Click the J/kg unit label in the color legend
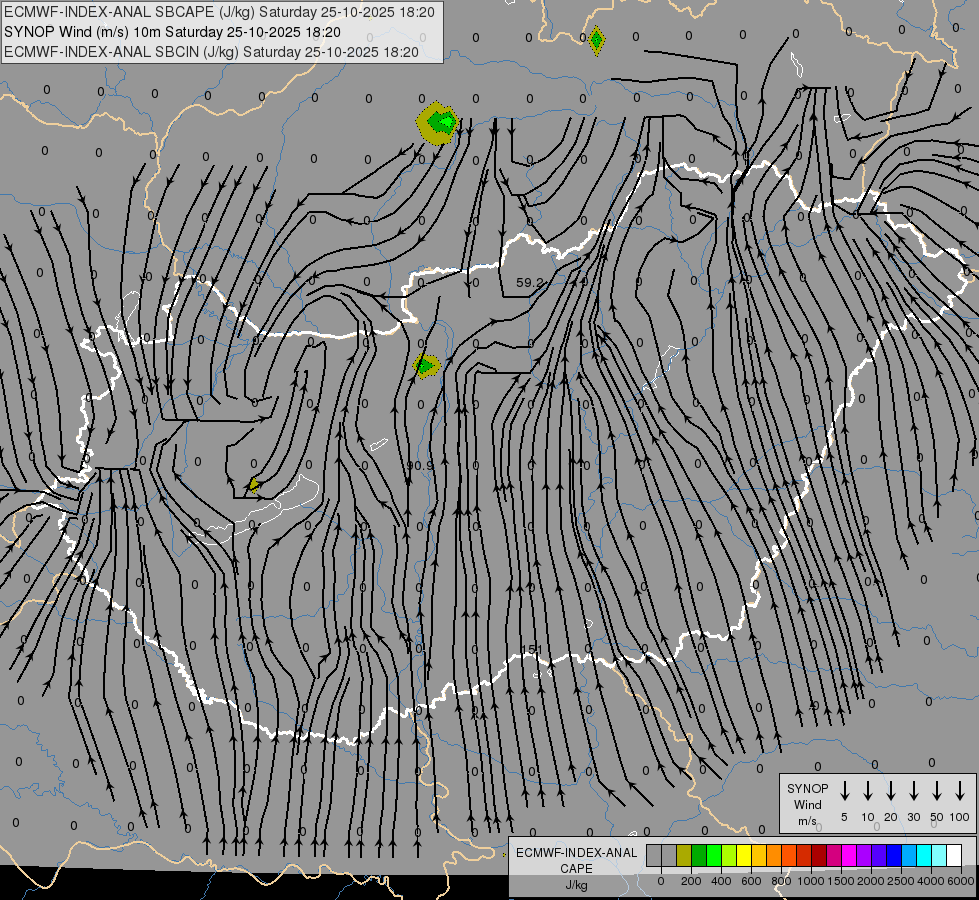Screen dimensions: 979x900 coord(576,885)
